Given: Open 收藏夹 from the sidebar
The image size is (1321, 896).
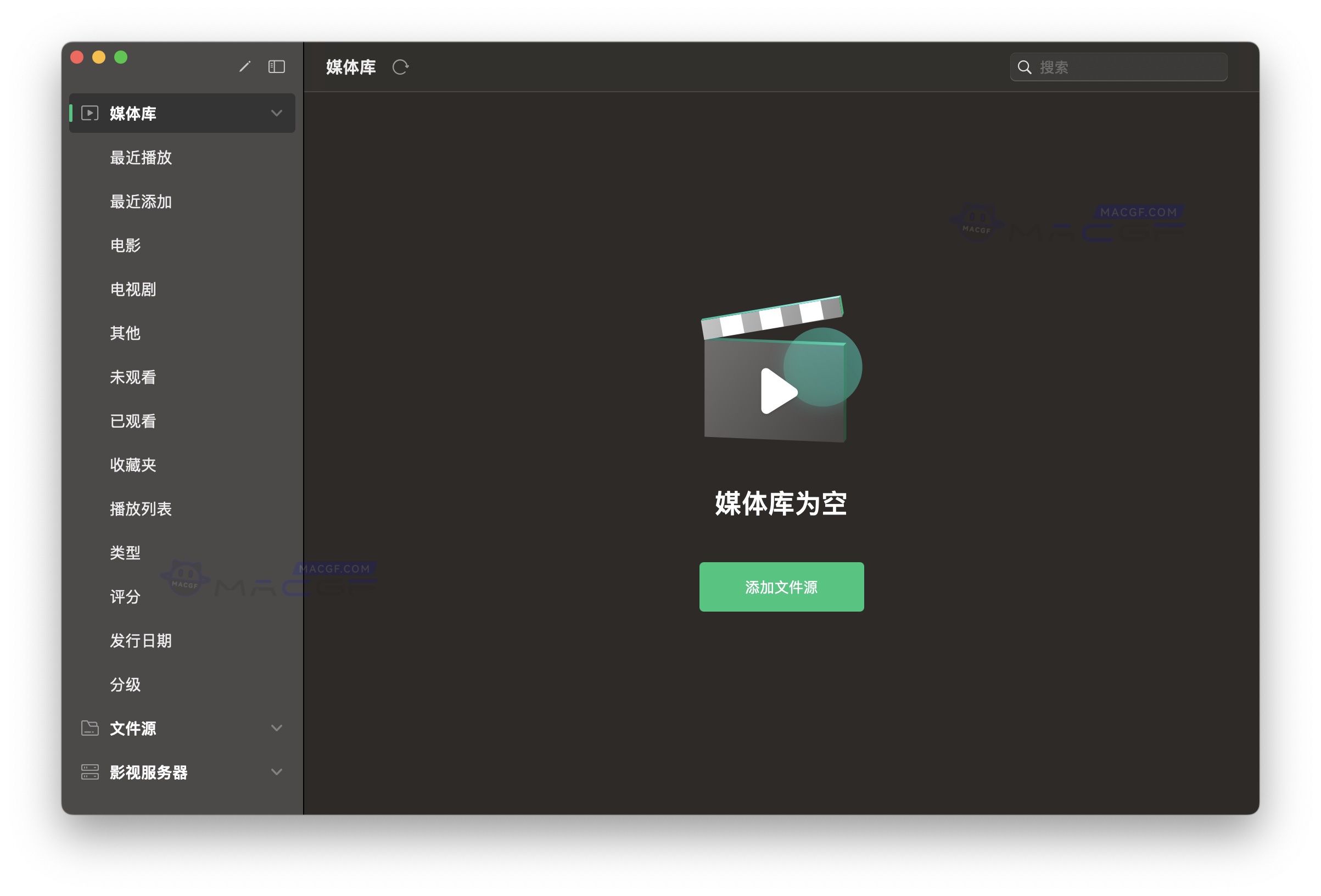Looking at the screenshot, I should pyautogui.click(x=134, y=465).
